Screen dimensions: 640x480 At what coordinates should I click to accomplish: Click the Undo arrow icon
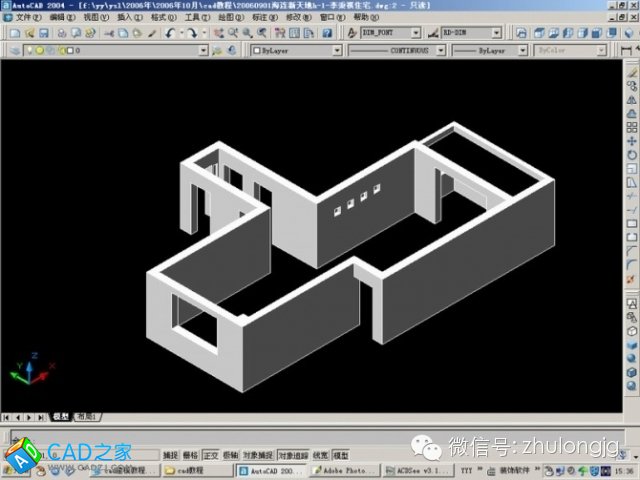171,33
